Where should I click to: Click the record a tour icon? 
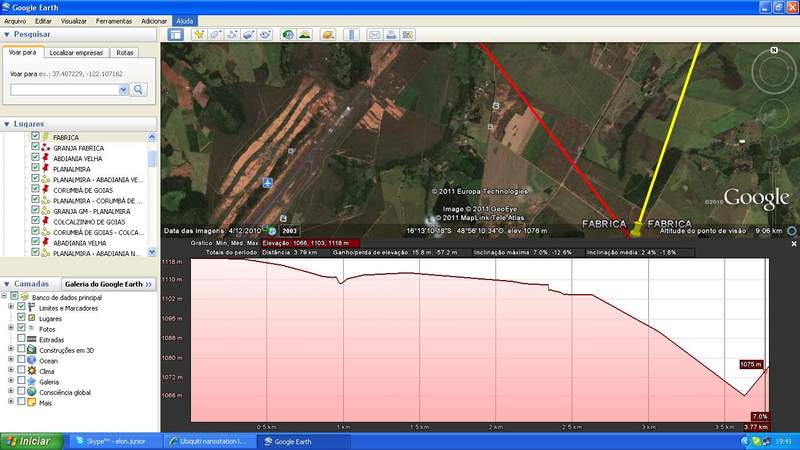tap(265, 35)
